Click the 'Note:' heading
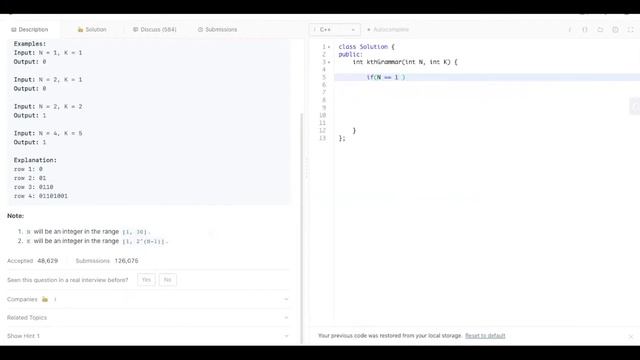 click(16, 216)
